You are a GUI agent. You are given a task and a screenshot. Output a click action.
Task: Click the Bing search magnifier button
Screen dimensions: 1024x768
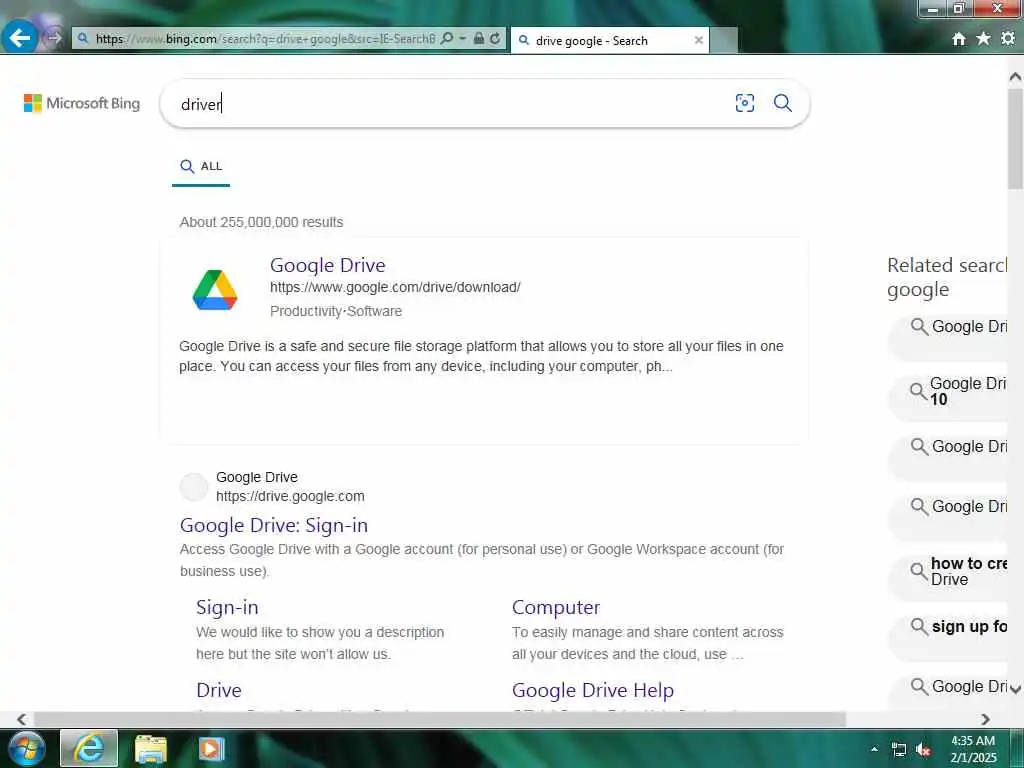(x=782, y=103)
